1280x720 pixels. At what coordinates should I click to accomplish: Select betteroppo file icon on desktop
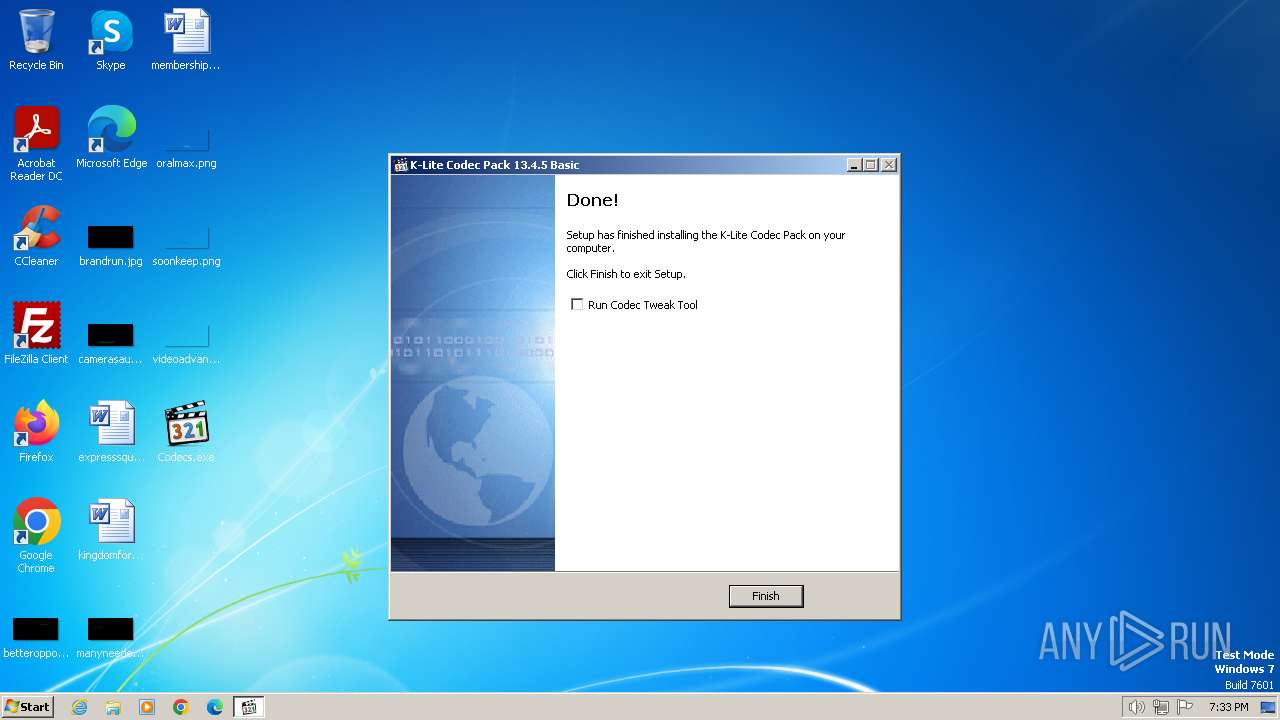pos(36,636)
